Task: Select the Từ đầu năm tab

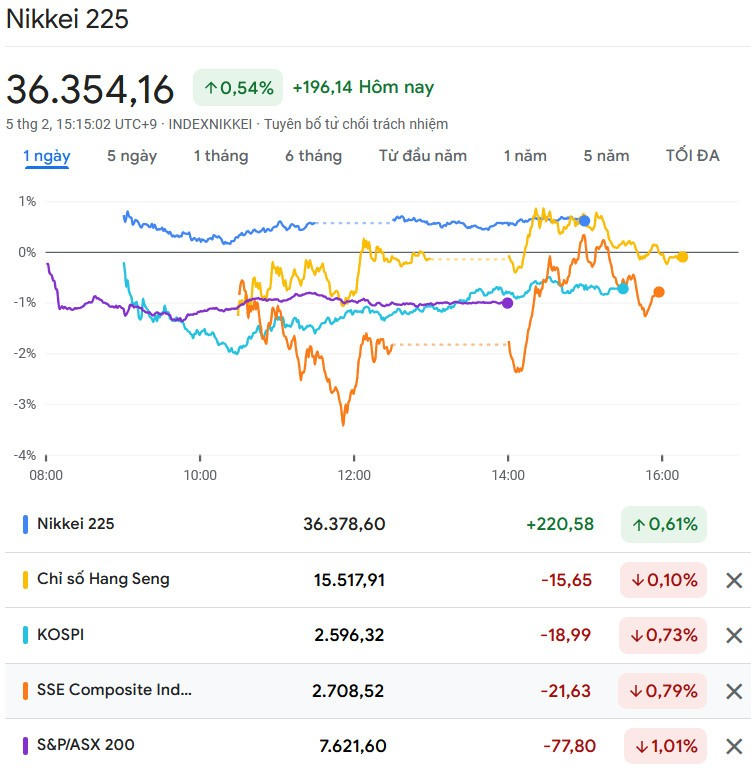Action: pos(423,156)
